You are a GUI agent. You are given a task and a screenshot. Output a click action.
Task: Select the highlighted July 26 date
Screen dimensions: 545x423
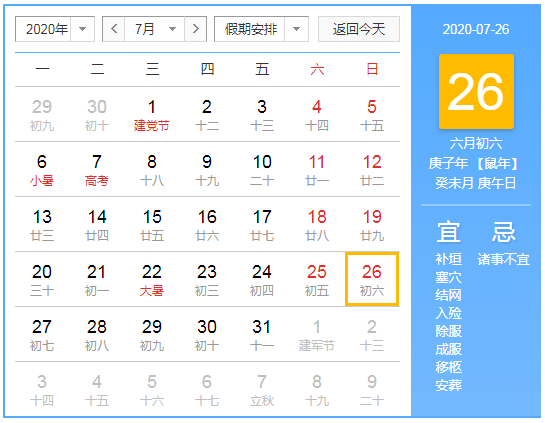tap(372, 280)
